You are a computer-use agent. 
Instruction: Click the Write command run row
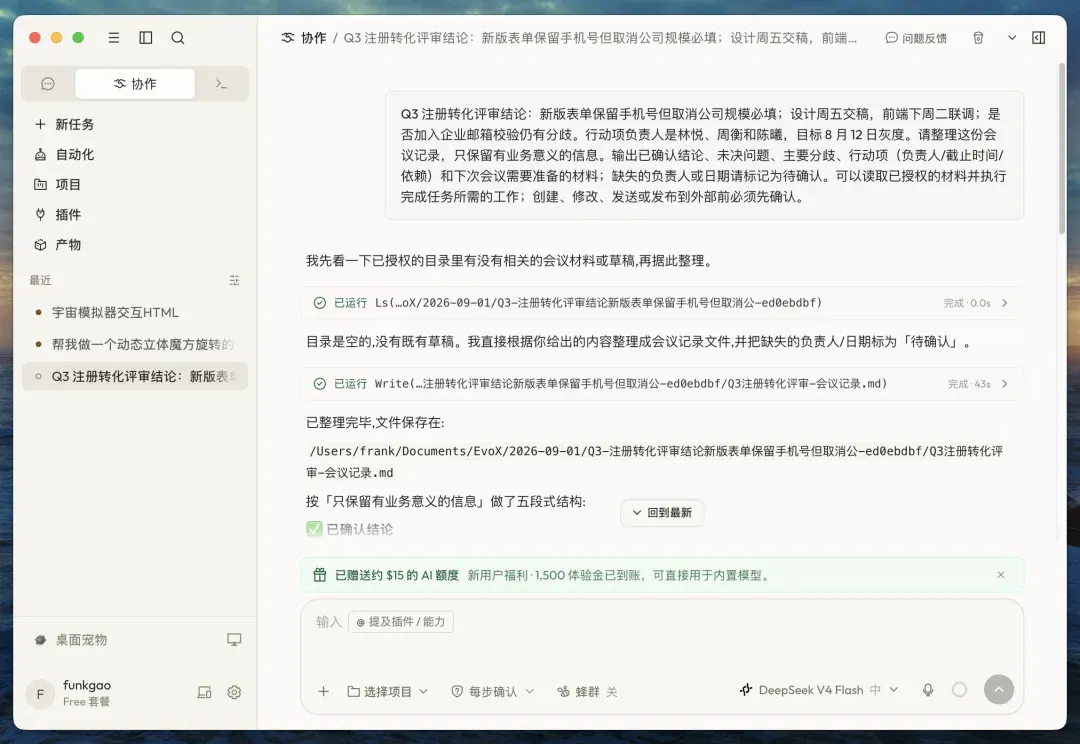pyautogui.click(x=661, y=384)
